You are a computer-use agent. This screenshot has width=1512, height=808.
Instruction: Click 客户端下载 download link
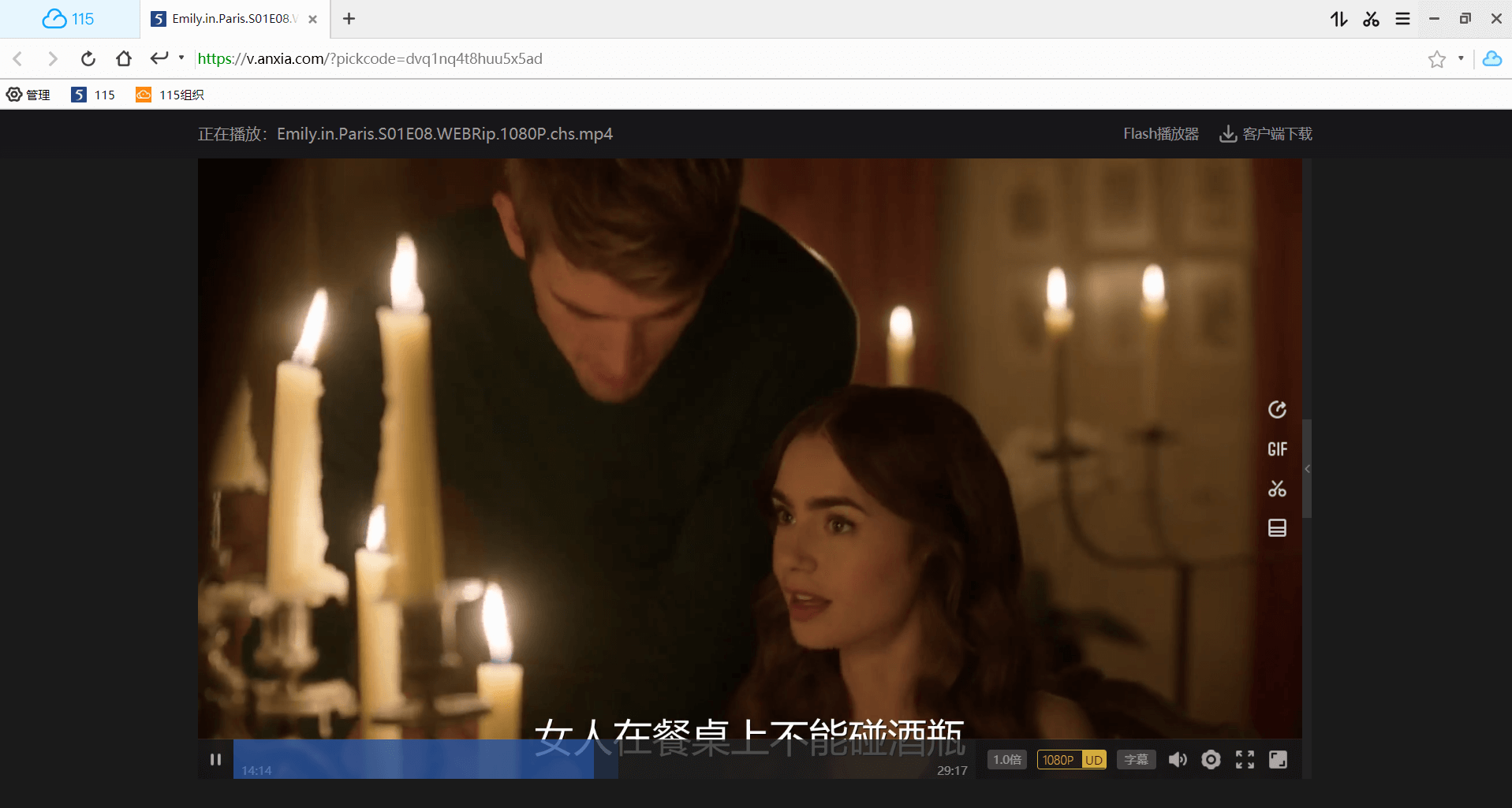point(1266,134)
